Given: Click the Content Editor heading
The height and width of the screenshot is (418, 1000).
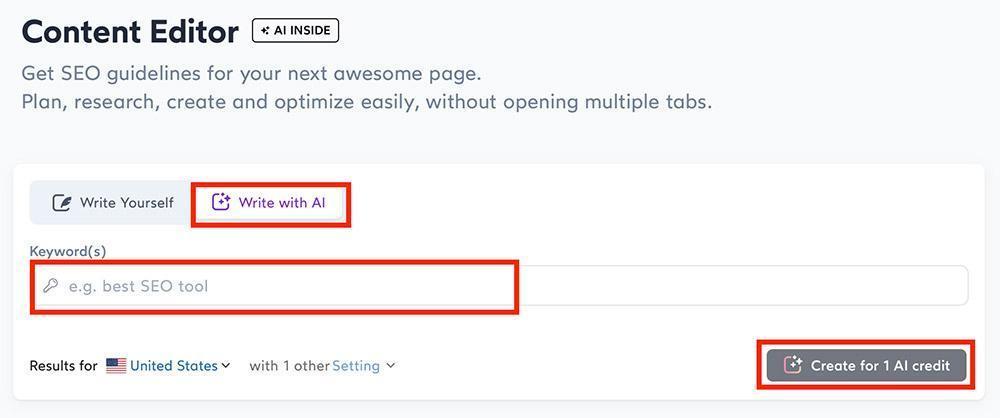Looking at the screenshot, I should click(130, 32).
